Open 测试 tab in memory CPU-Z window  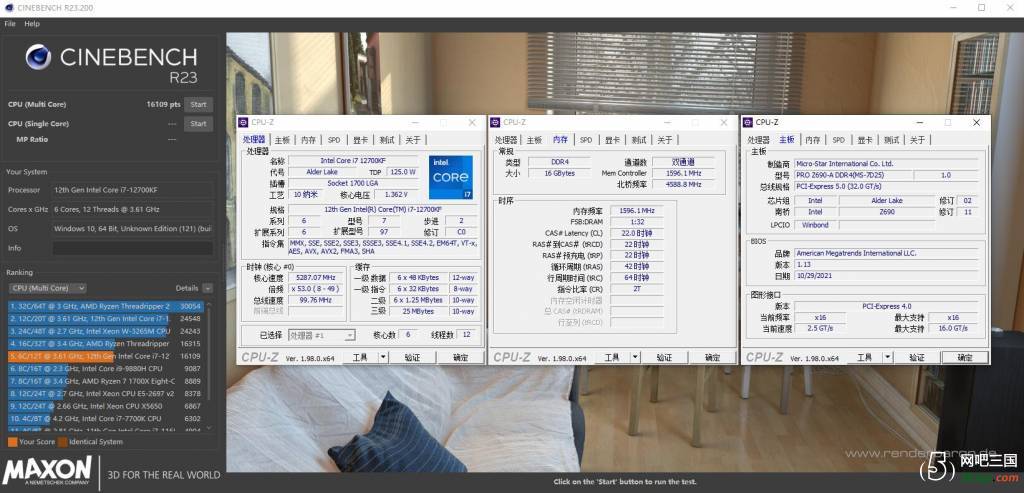(x=639, y=140)
